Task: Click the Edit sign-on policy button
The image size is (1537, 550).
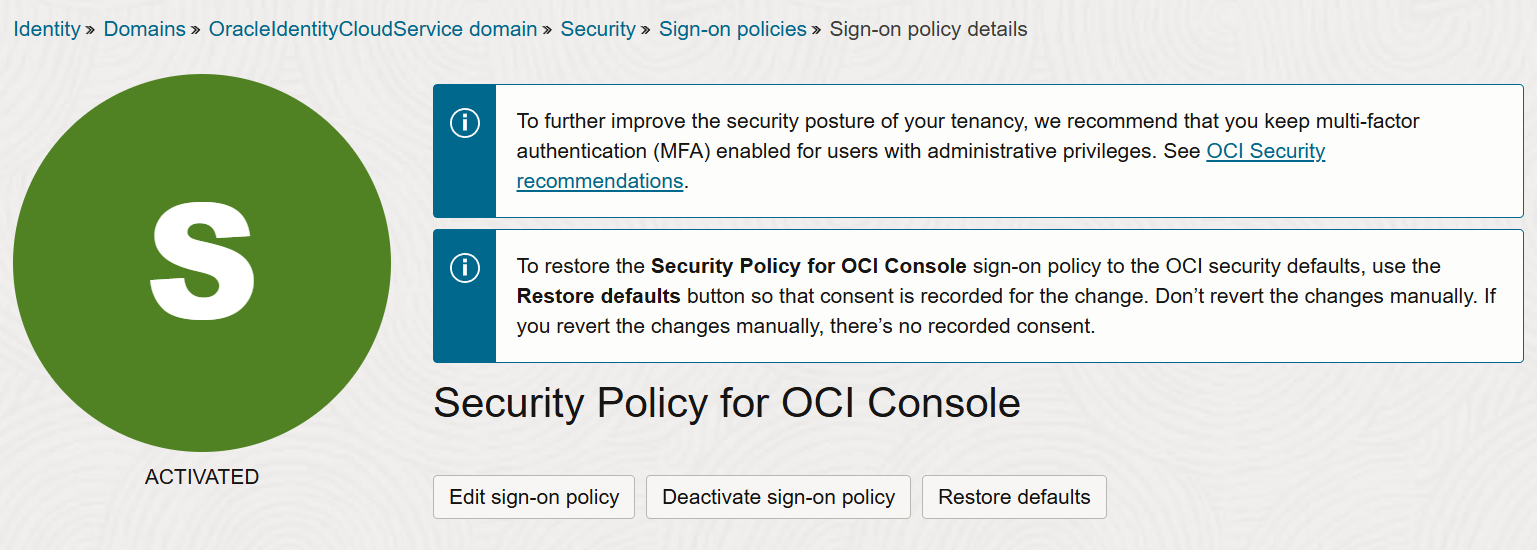Action: coord(534,497)
